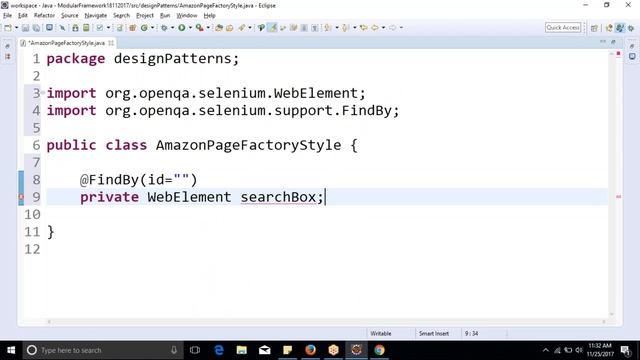Screen dimensions: 640x360
Task: Switch to the Java EE perspective icon
Action: 609,28
